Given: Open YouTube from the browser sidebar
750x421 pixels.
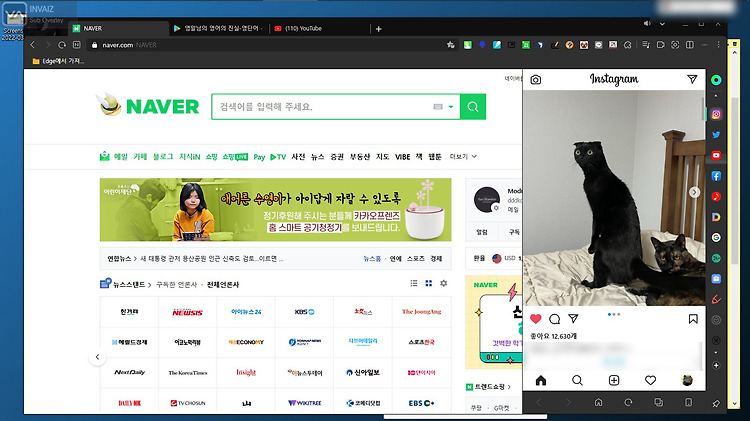Looking at the screenshot, I should click(x=716, y=155).
